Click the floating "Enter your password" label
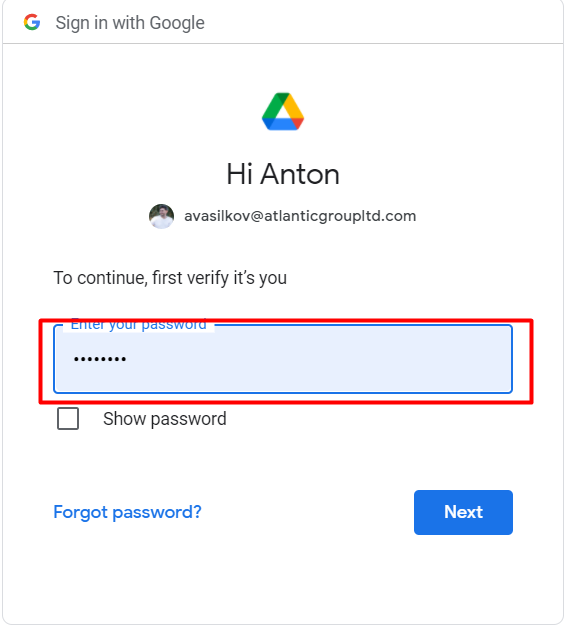Screen dimensions: 571x635 tap(138, 325)
